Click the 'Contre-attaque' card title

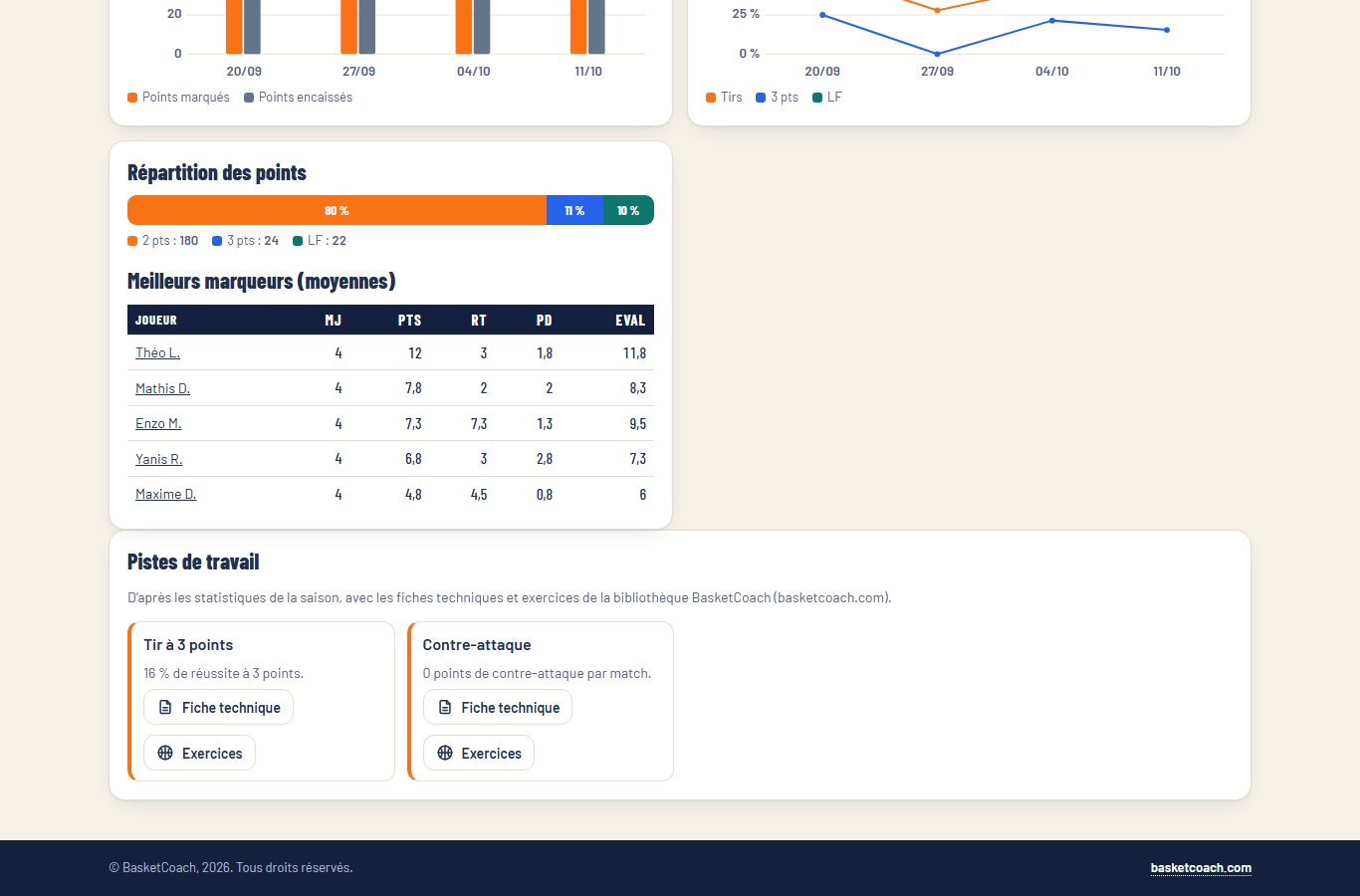pyautogui.click(x=477, y=645)
